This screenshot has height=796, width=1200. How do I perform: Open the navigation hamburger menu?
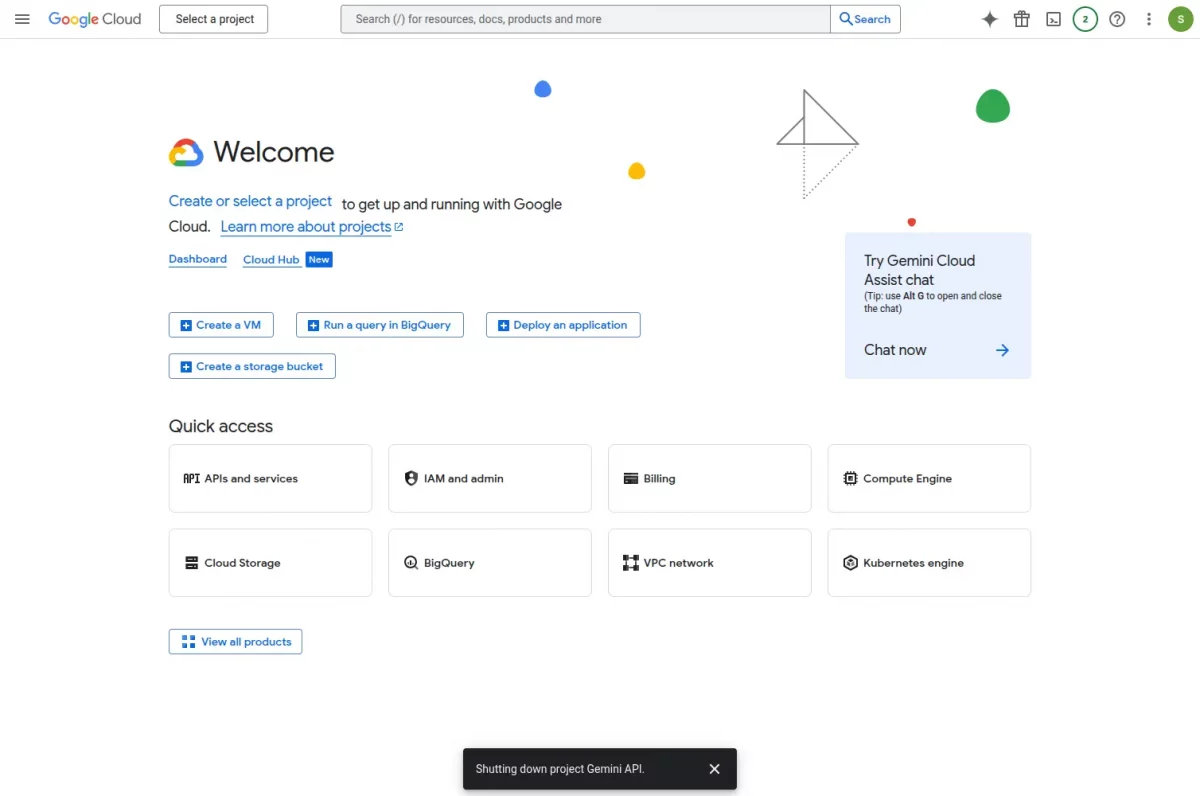pos(22,18)
